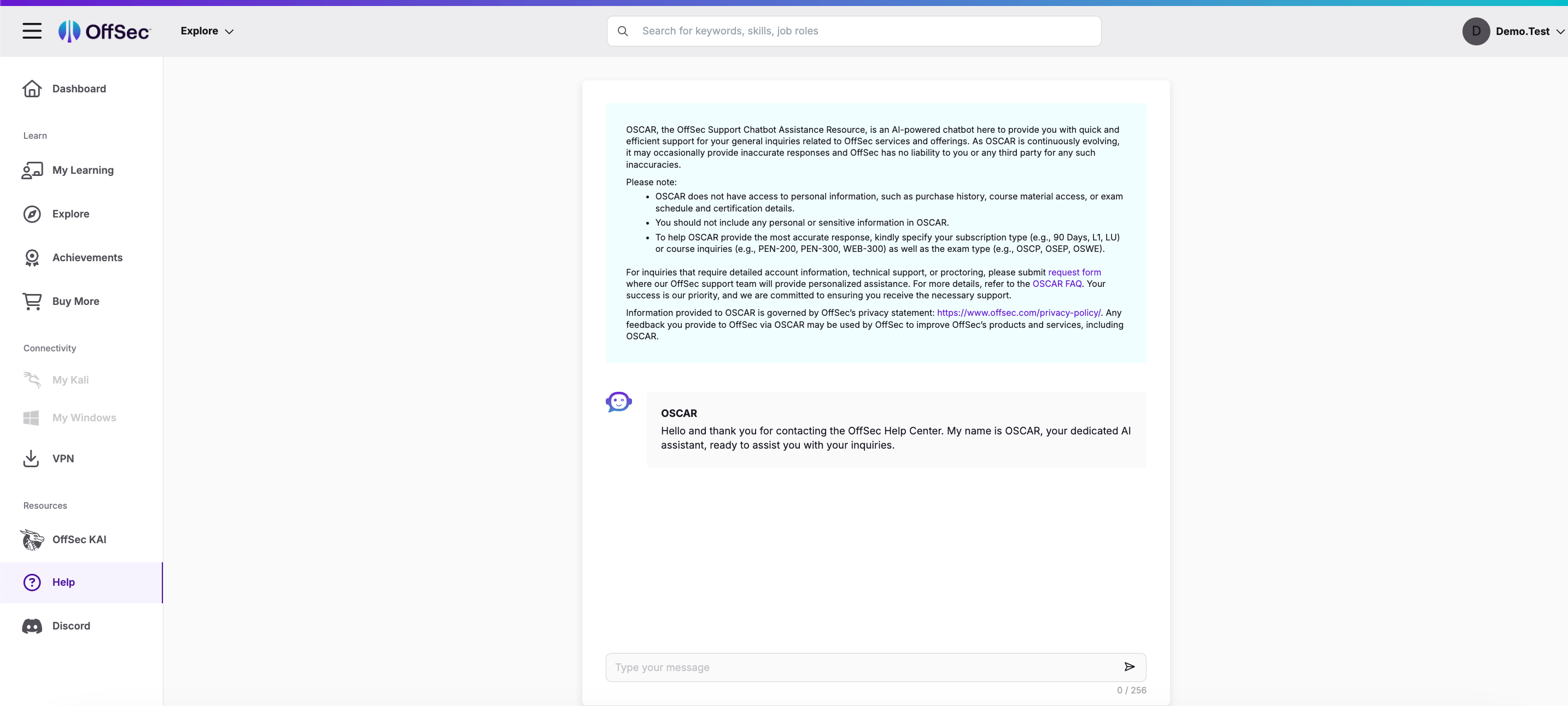Select Explore in the sidebar
The height and width of the screenshot is (706, 1568).
point(71,214)
